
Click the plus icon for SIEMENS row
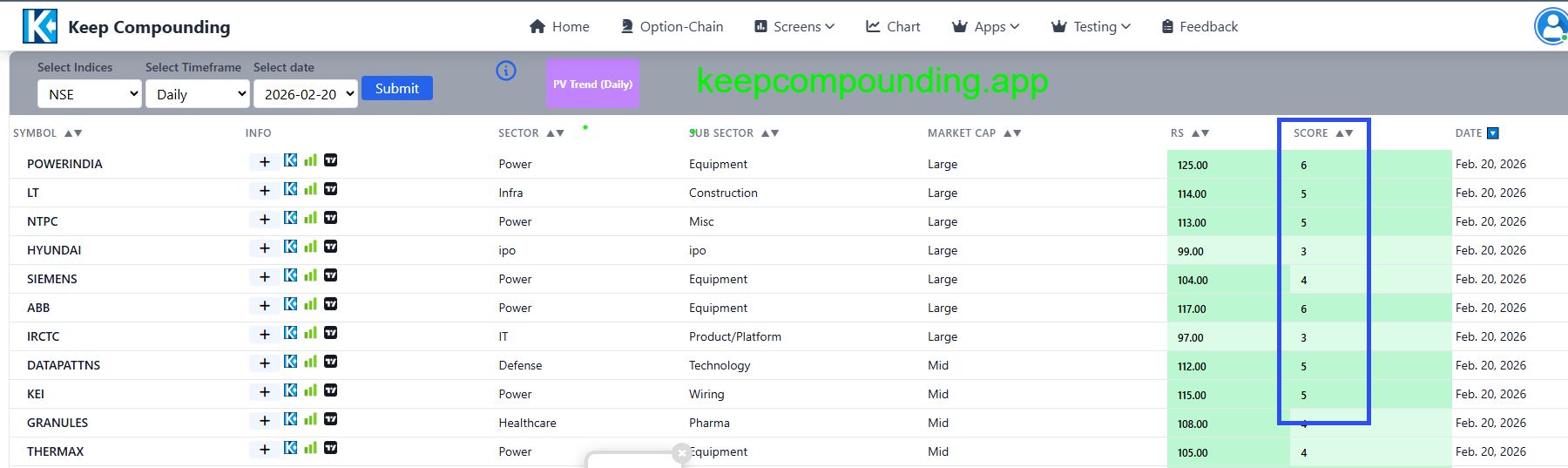click(x=265, y=277)
